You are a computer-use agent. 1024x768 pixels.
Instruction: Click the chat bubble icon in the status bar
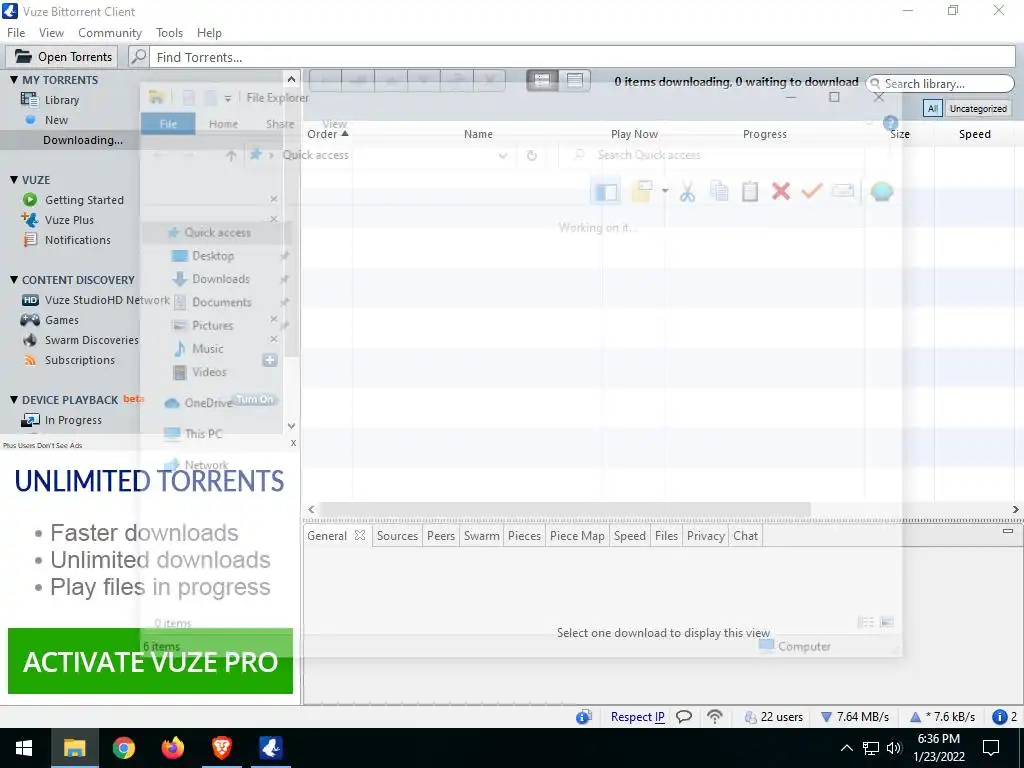[x=684, y=716]
